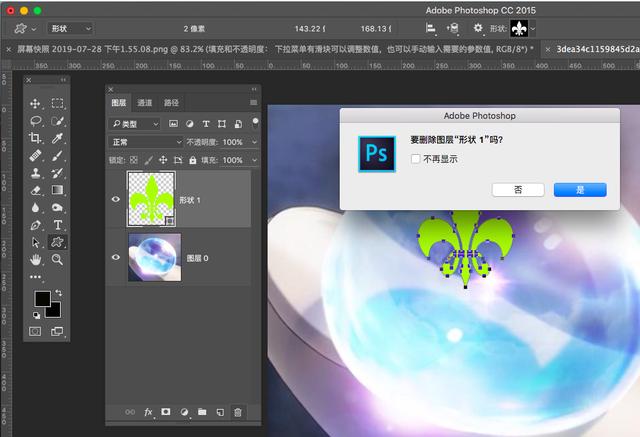Open the fill slider dropdown arrow
Viewport: 640px width, 437px height.
[x=255, y=160]
